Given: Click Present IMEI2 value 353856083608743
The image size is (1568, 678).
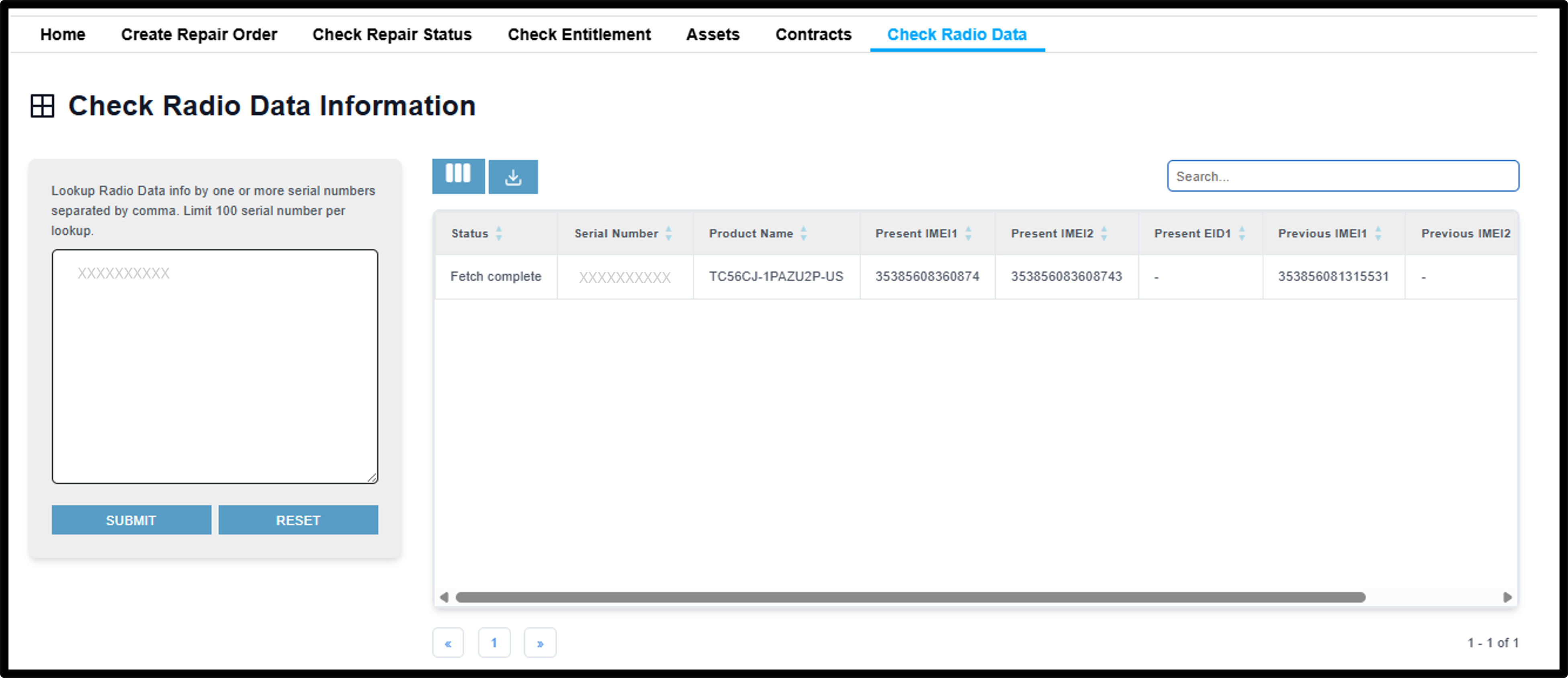Looking at the screenshot, I should [1066, 277].
